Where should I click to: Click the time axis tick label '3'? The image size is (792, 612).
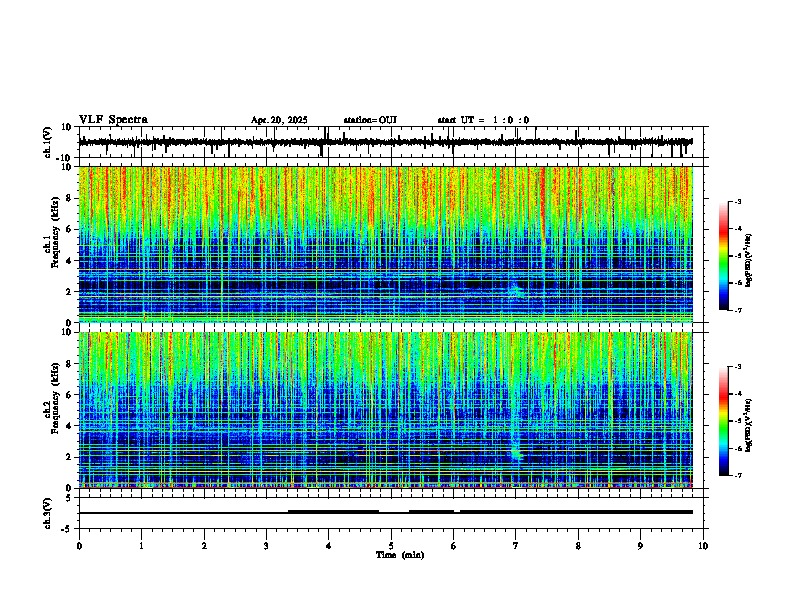click(x=266, y=546)
